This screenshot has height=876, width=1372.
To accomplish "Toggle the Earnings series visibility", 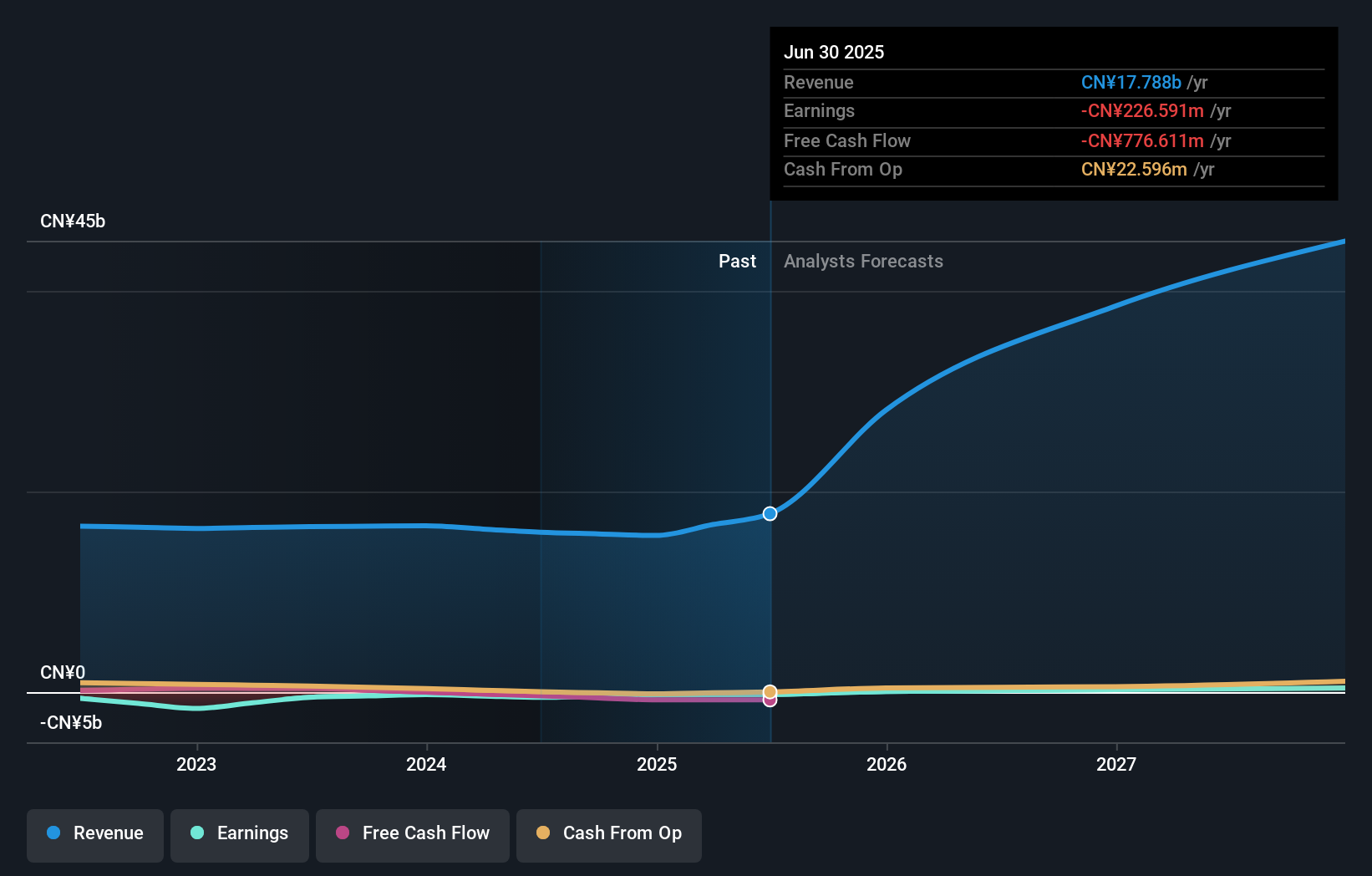I will (x=240, y=833).
